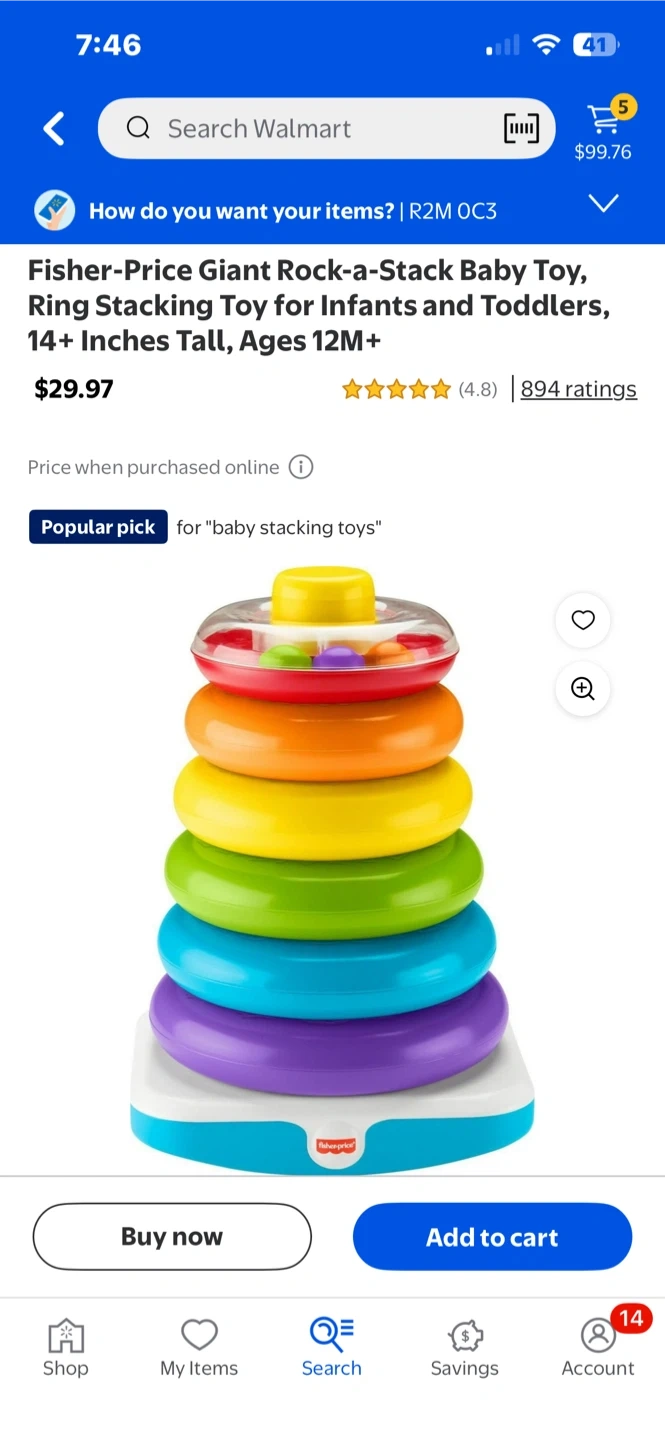Go to the Shop tab
665x1440 pixels.
point(66,1348)
